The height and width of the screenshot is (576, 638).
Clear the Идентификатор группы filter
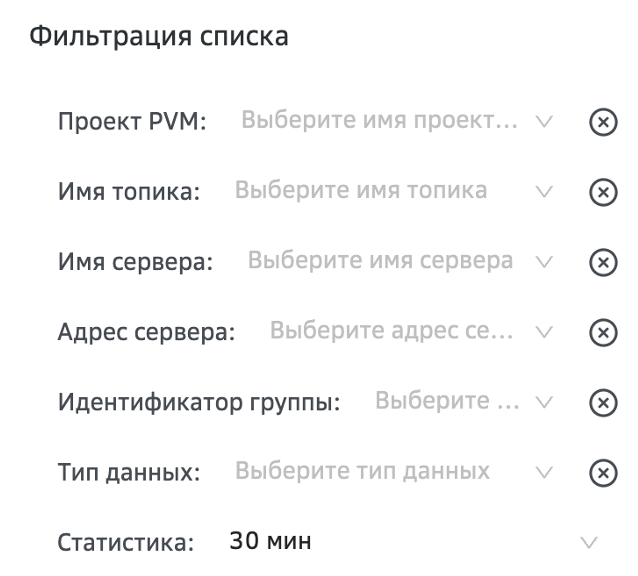[x=599, y=402]
